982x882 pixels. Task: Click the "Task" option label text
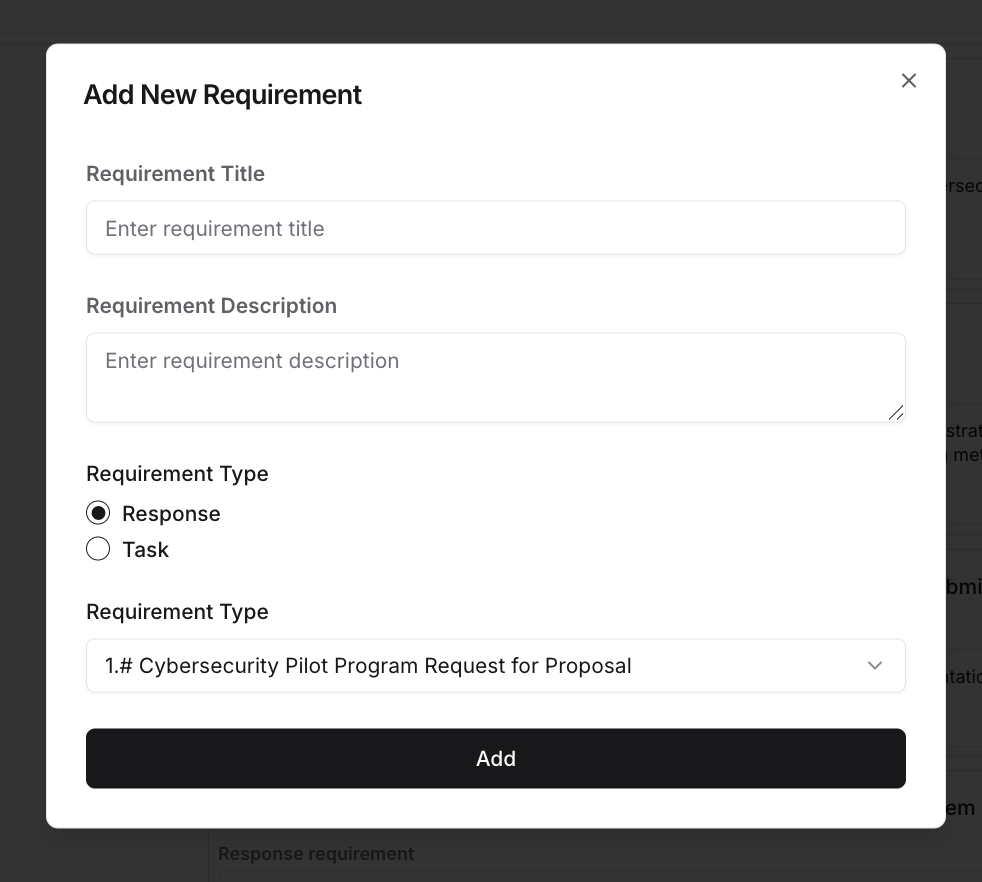point(146,550)
